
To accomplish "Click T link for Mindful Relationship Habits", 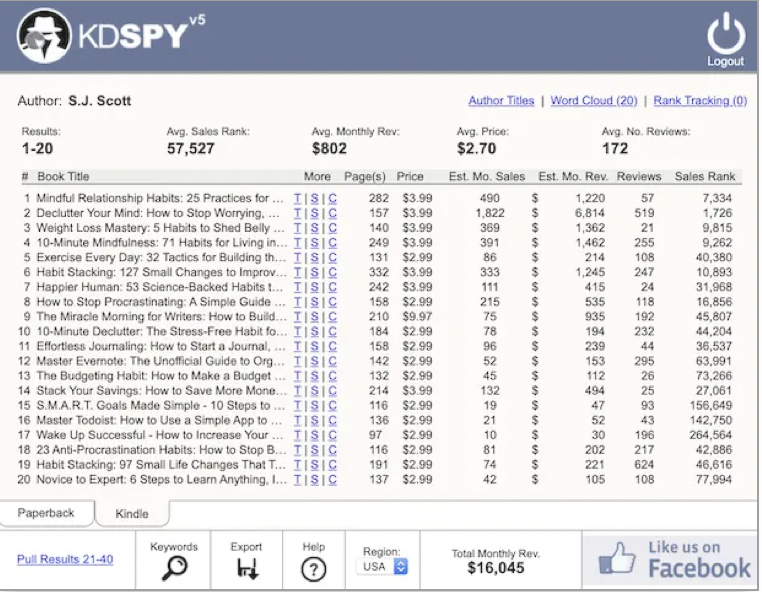I will pos(297,198).
